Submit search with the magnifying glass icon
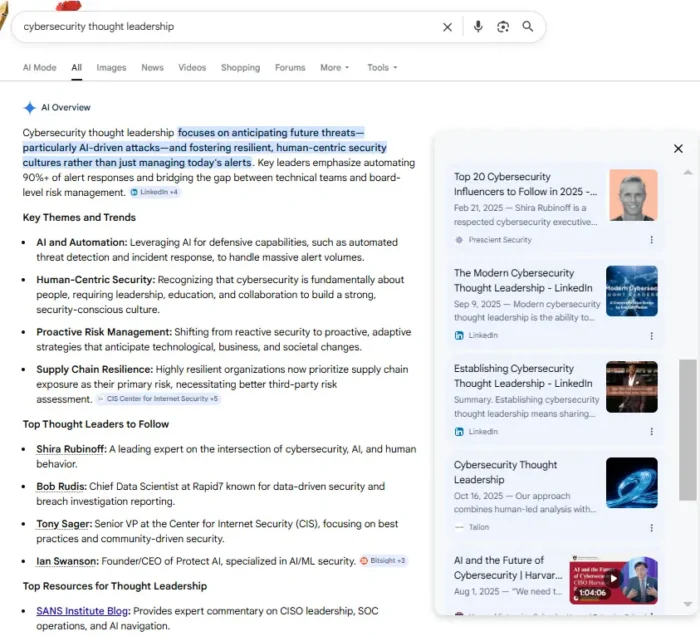 pyautogui.click(x=528, y=26)
